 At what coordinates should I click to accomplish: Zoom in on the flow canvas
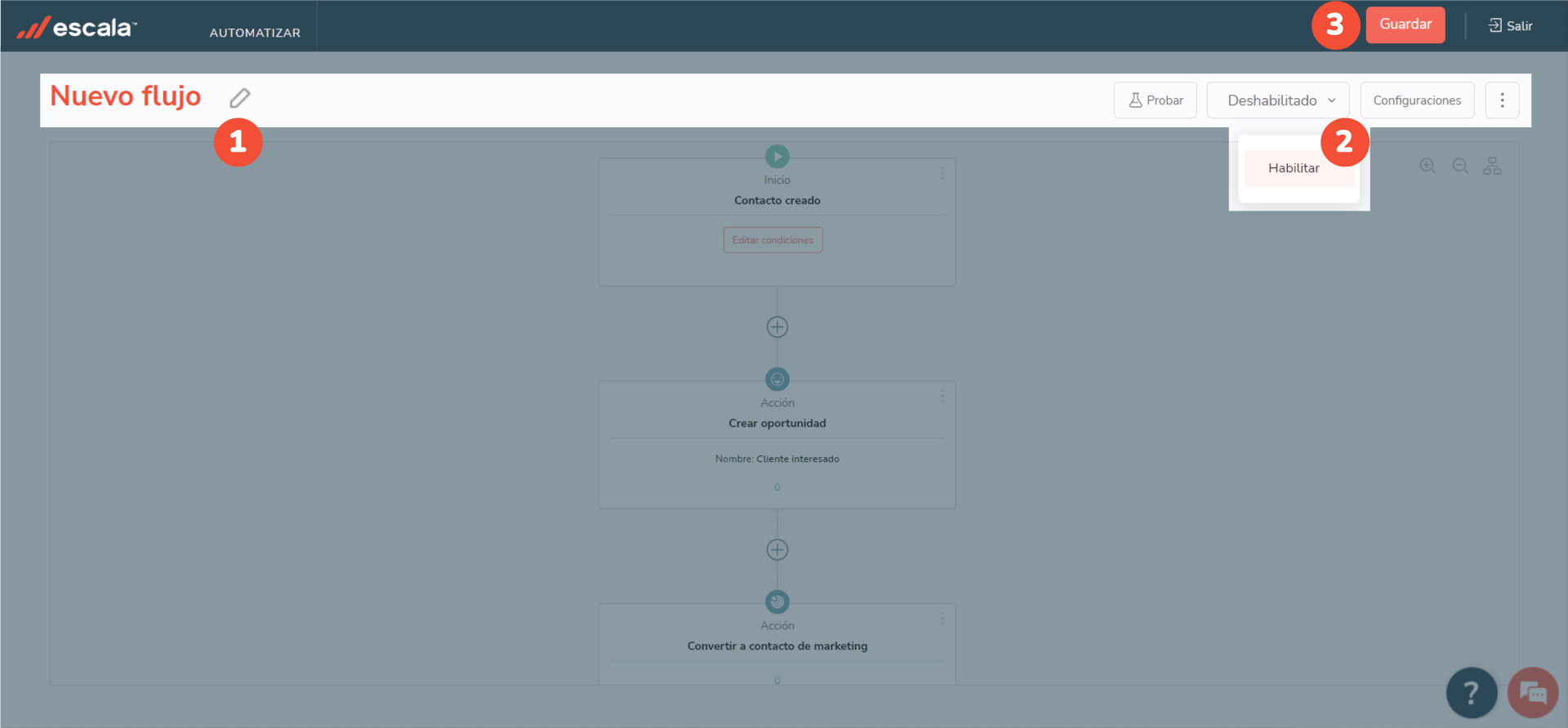point(1428,166)
